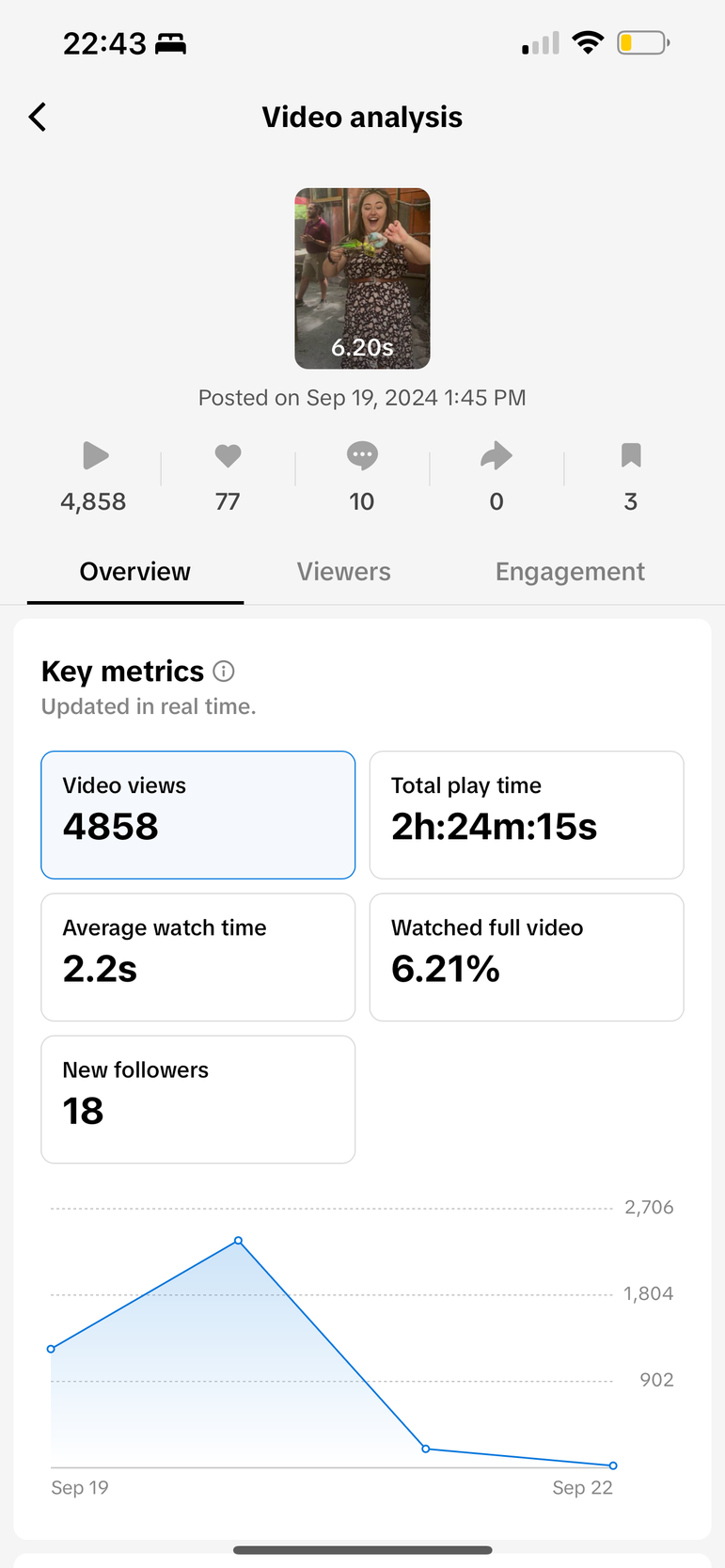Tap the Wi-Fi status icon
This screenshot has width=725, height=1568.
588,43
